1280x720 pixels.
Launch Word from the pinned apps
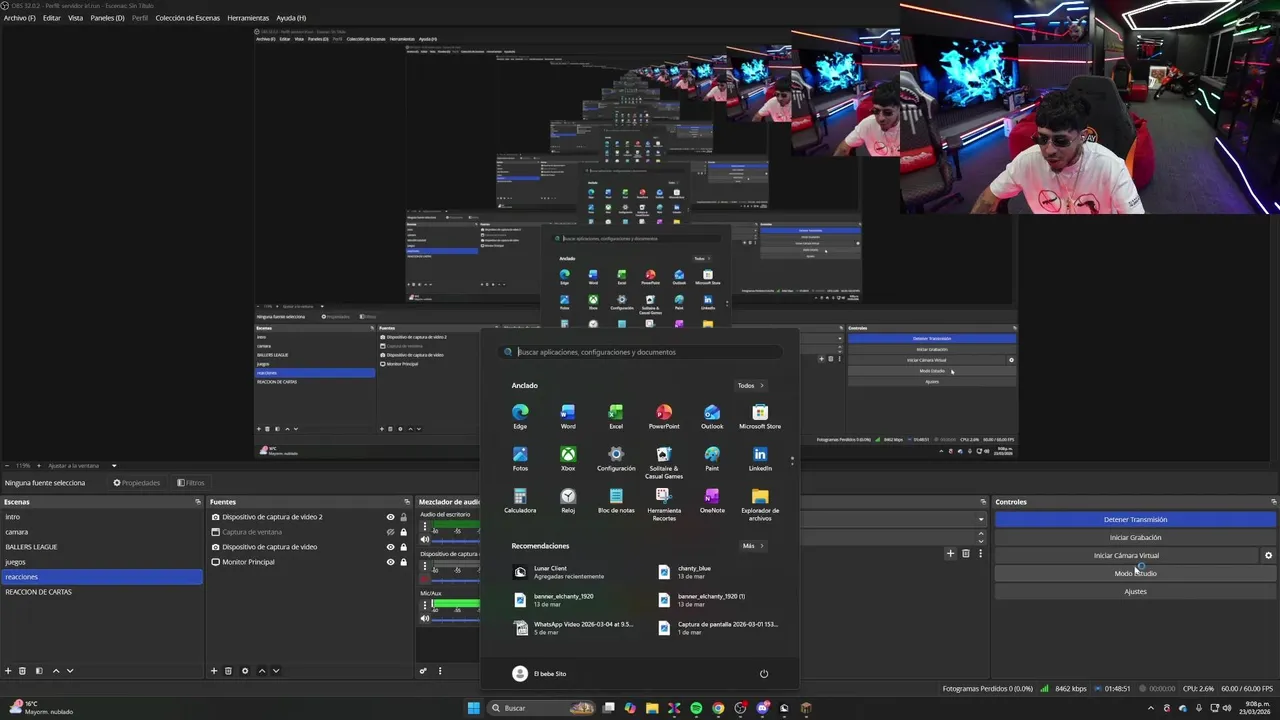tap(568, 416)
